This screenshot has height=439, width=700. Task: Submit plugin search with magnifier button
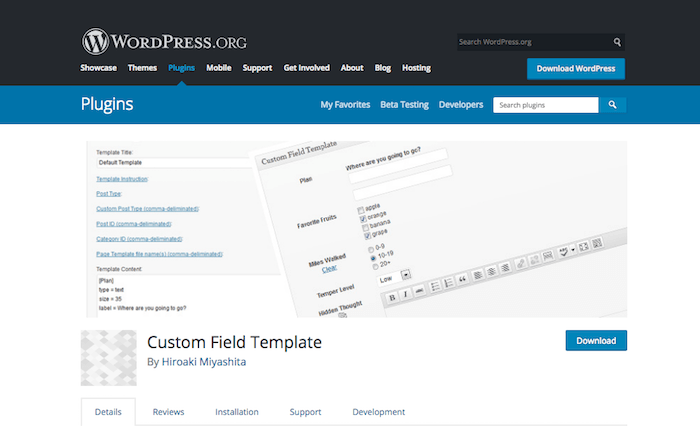pos(612,105)
